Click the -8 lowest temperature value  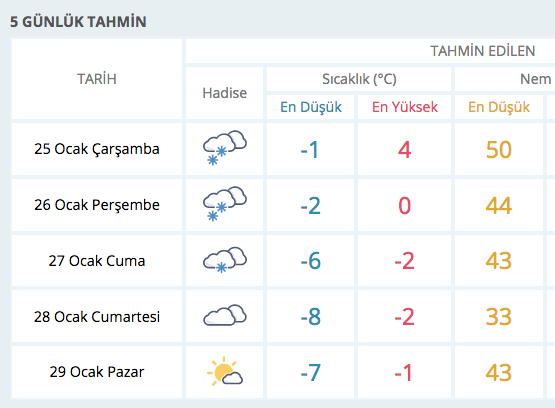point(310,316)
